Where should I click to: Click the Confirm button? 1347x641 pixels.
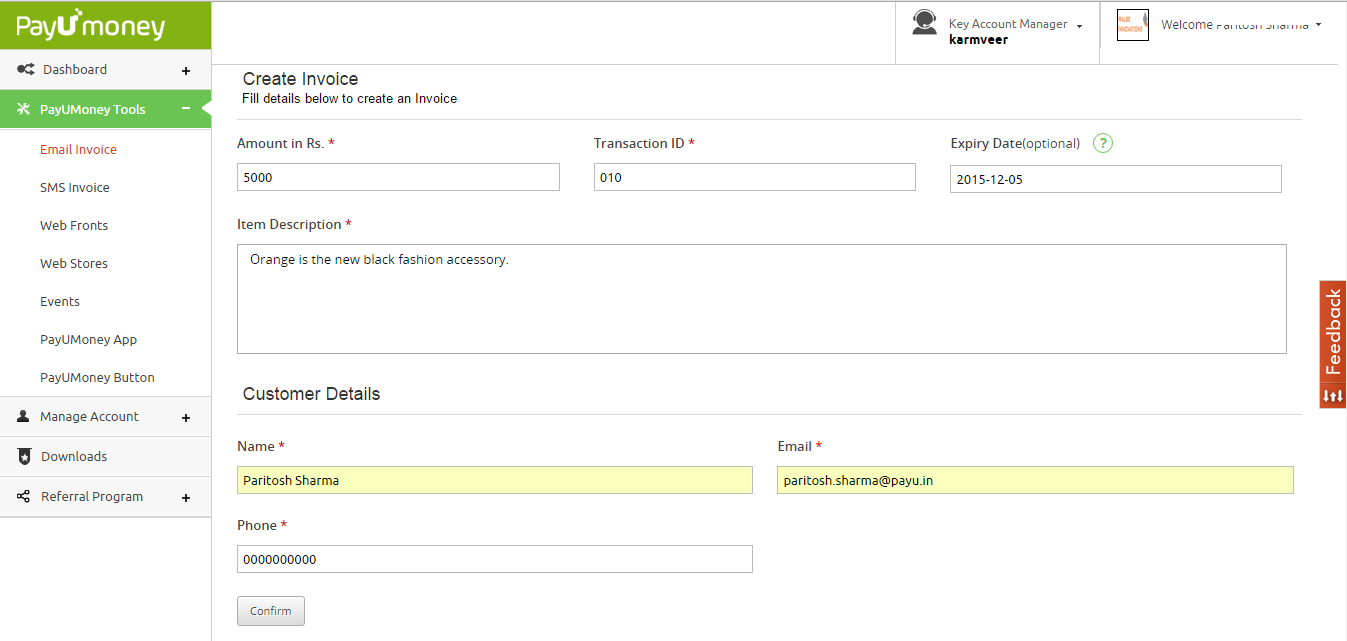click(x=271, y=611)
